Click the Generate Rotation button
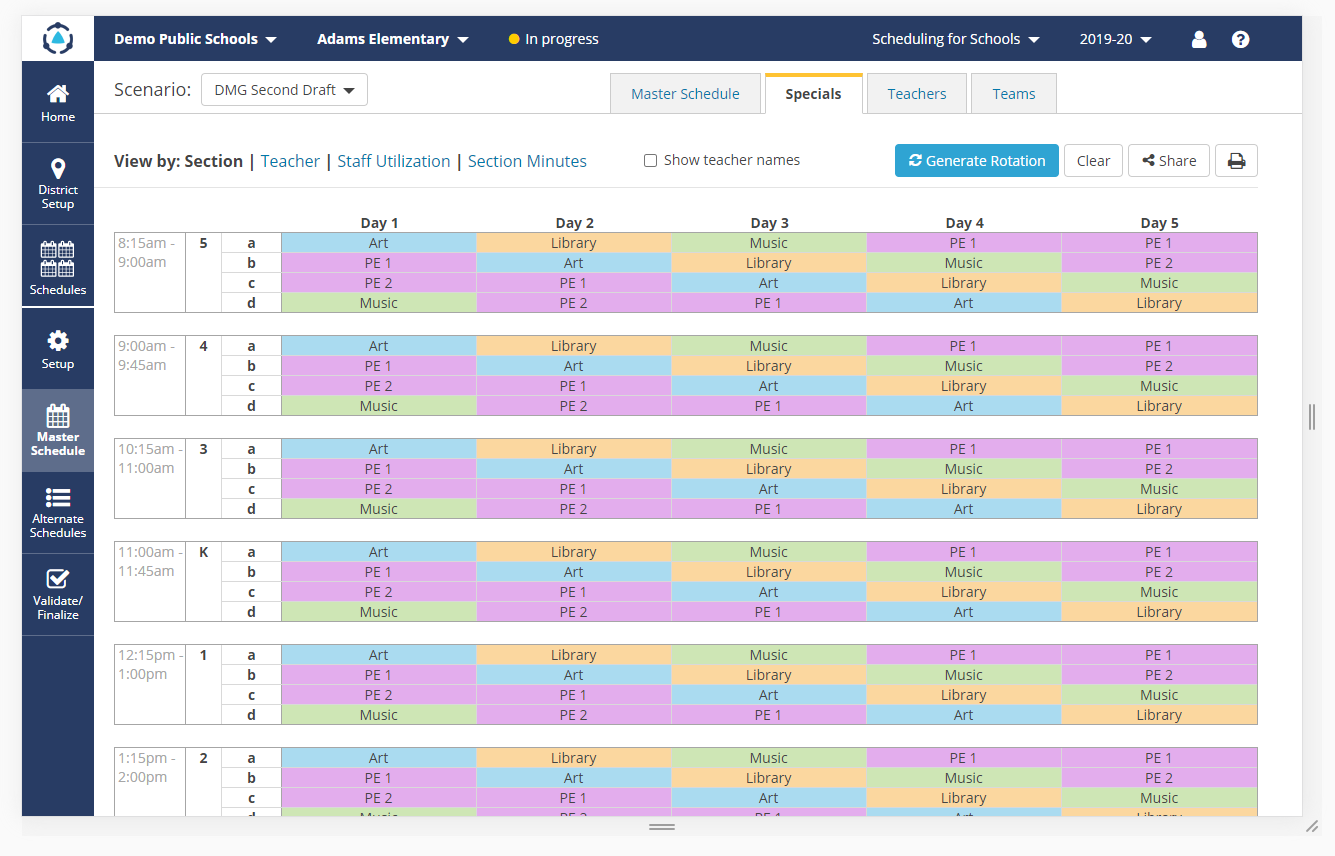Image resolution: width=1335 pixels, height=856 pixels. [x=976, y=160]
